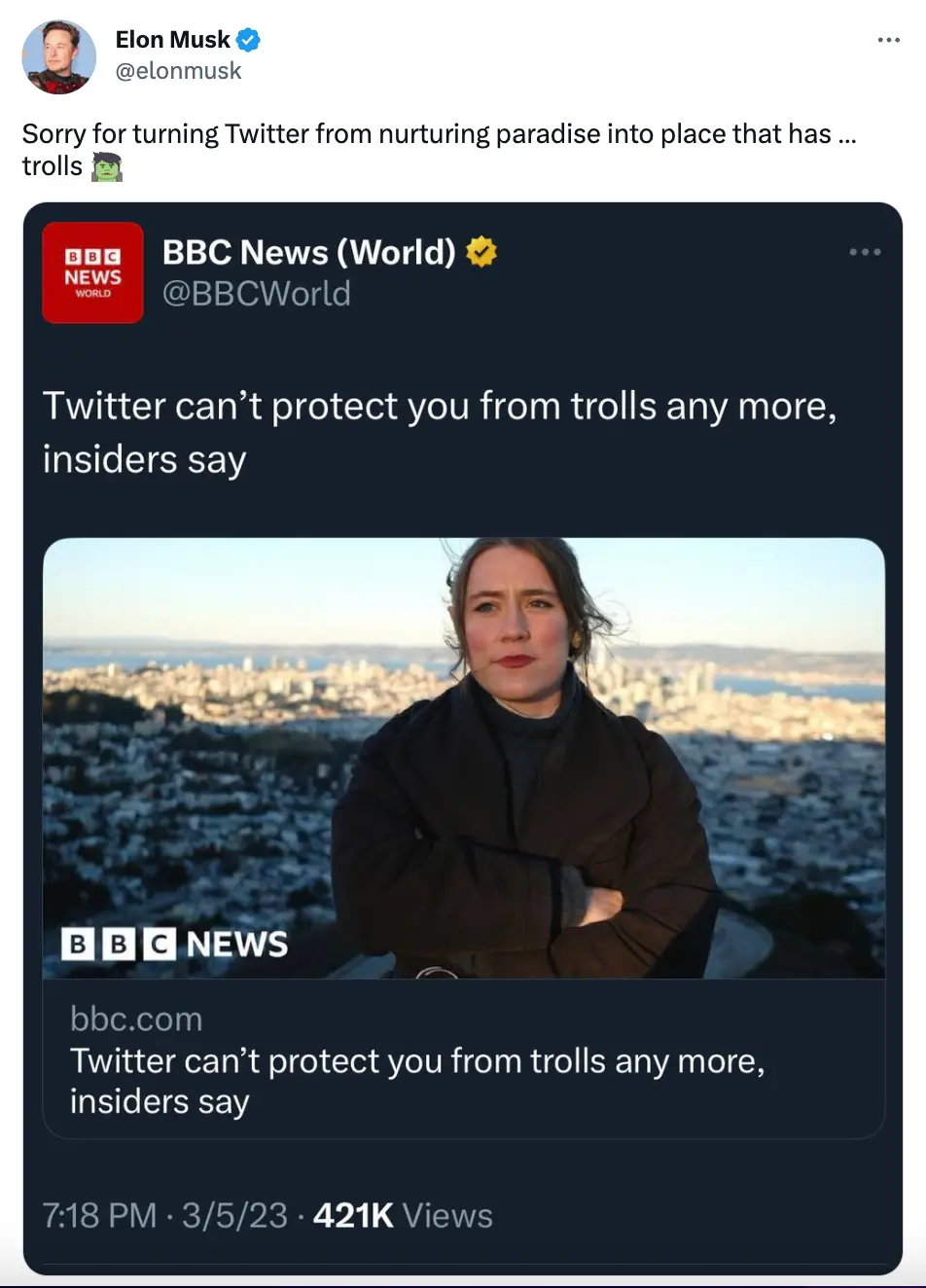This screenshot has height=1288, width=926.
Task: Click Elon Musk's profile avatar
Action: pos(58,56)
